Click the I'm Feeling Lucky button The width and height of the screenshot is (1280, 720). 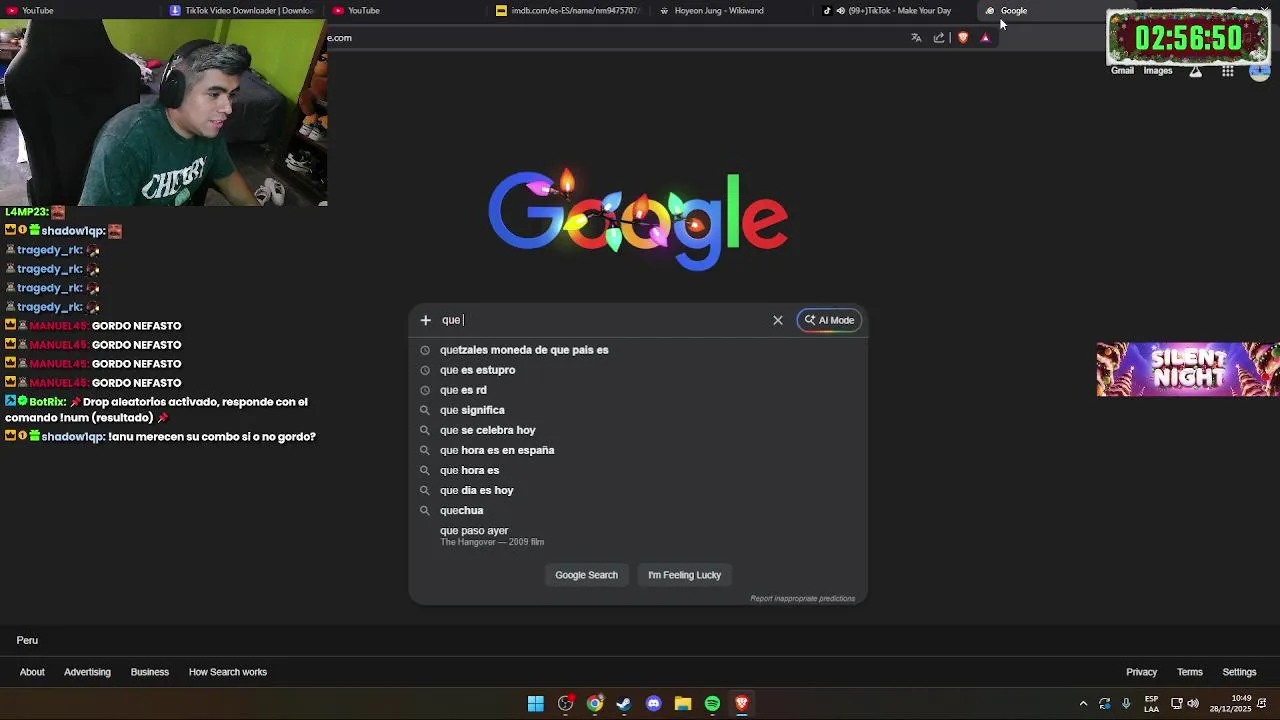(x=684, y=575)
